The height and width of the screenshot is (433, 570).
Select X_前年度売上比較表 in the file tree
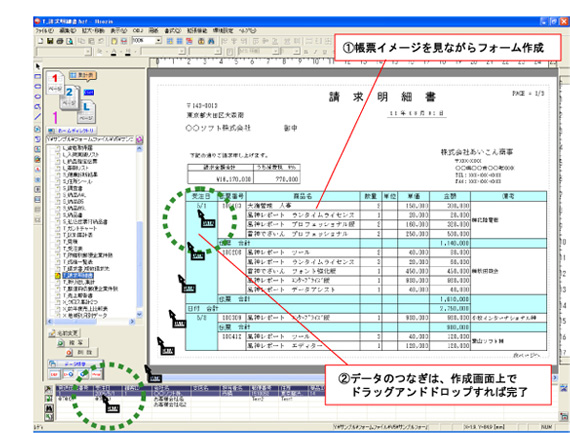coord(85,309)
